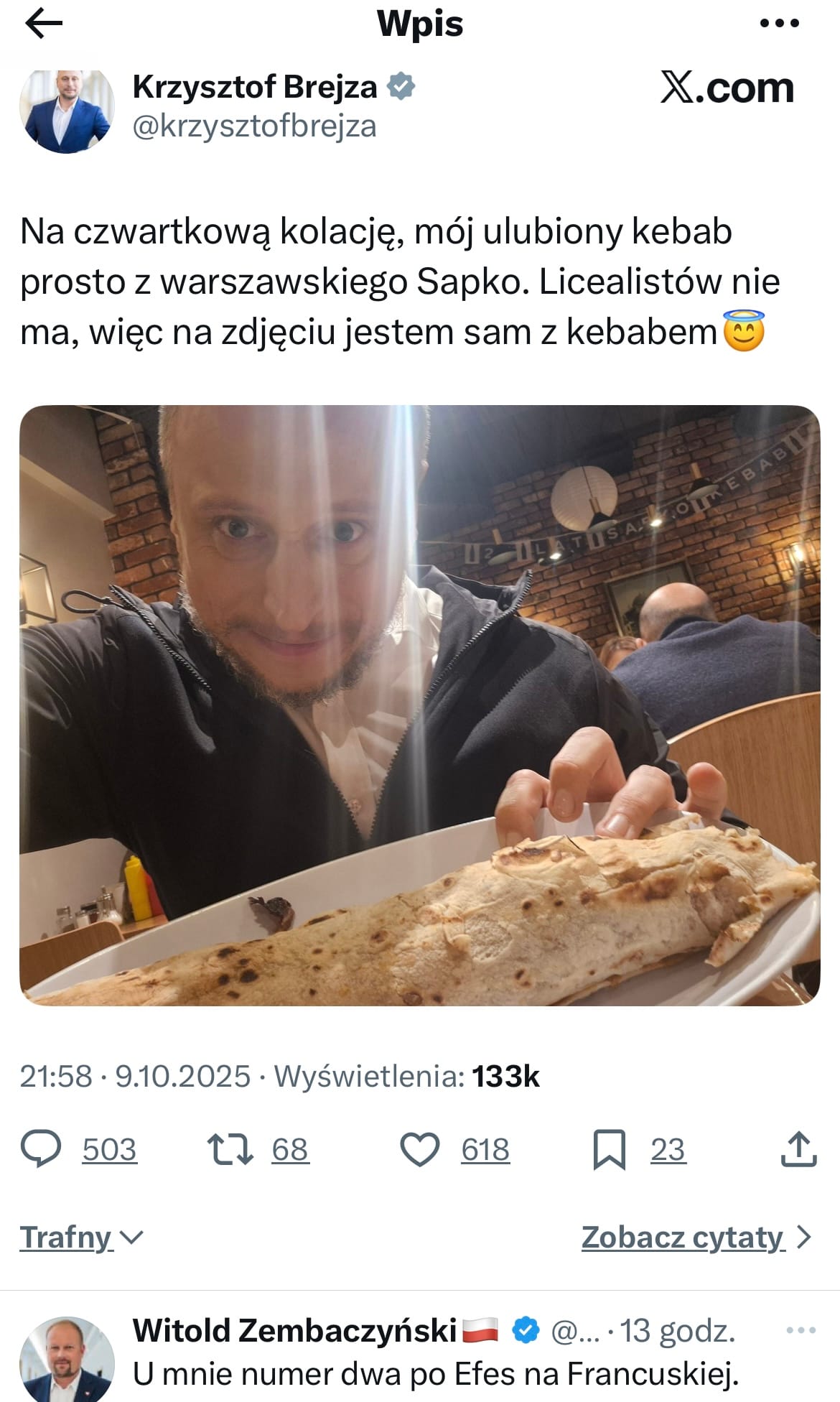Image resolution: width=840 pixels, height=1402 pixels.
Task: Open Zobacz cytaty link
Action: click(683, 1238)
